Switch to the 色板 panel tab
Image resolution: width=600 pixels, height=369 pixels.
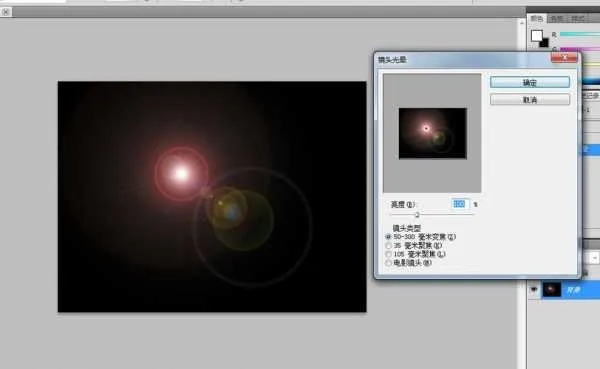coord(557,18)
